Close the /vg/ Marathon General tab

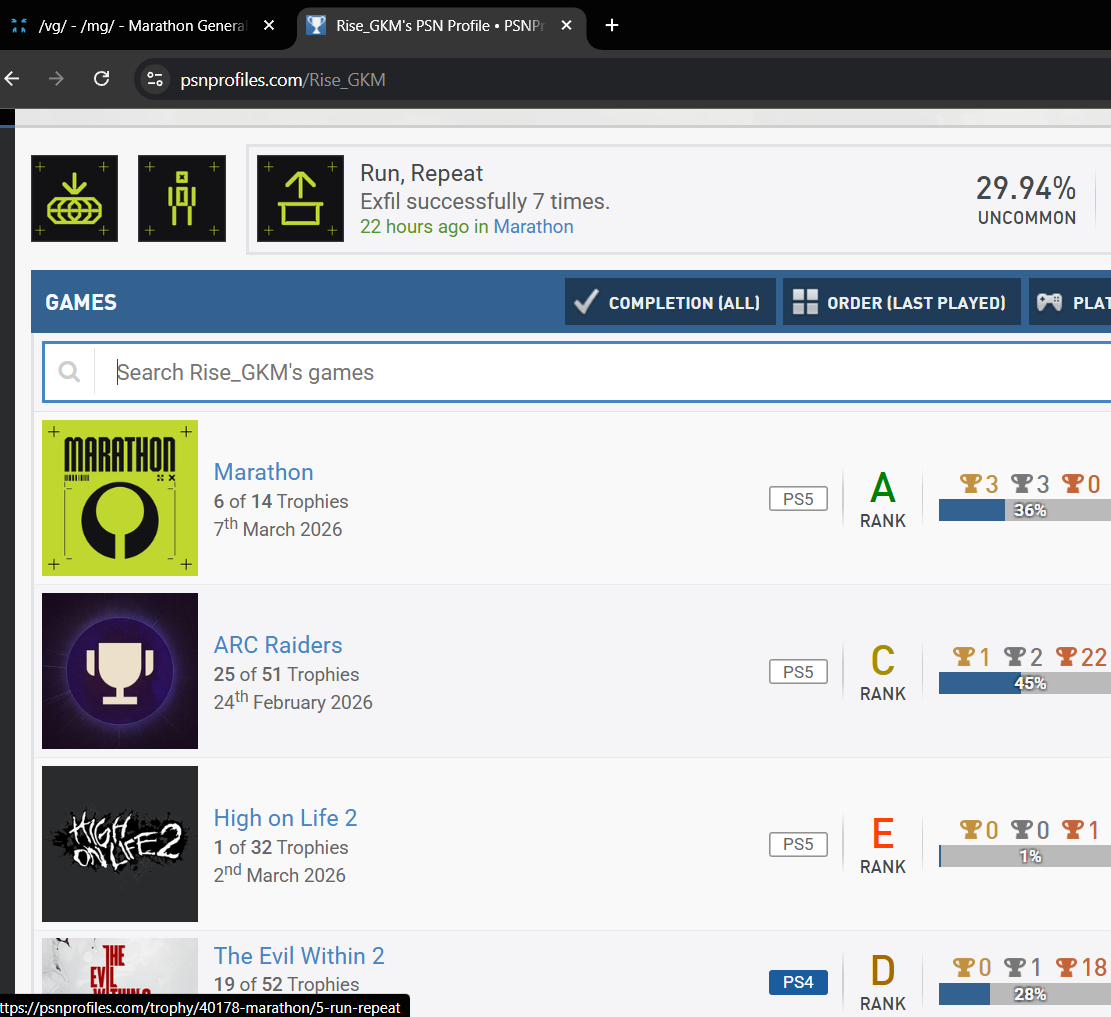point(269,26)
